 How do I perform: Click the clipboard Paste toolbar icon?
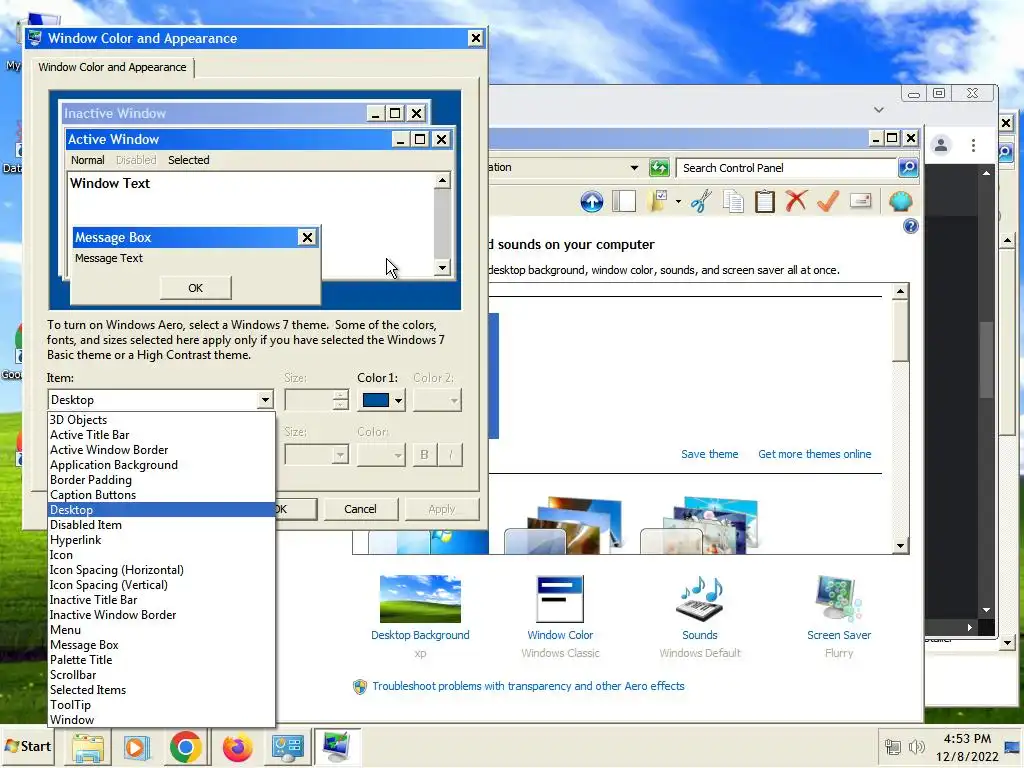(765, 201)
